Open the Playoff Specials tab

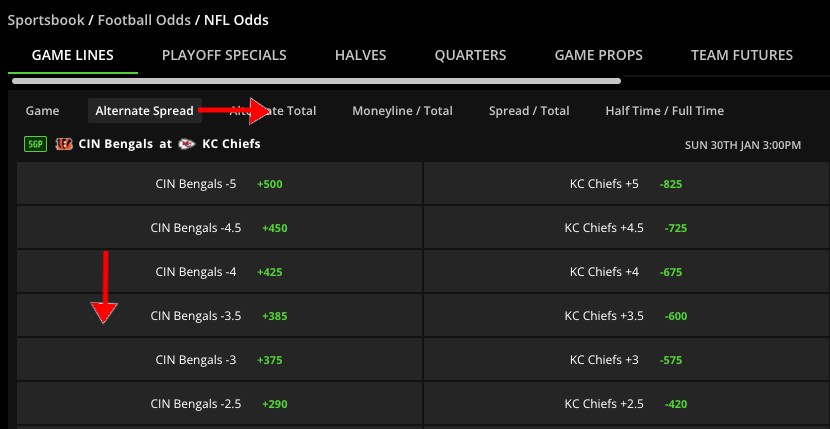point(224,55)
